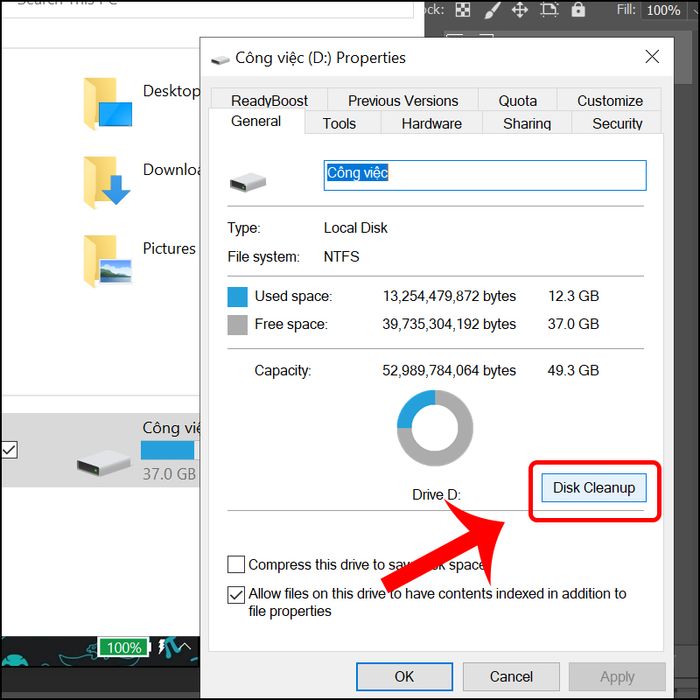Select the General tab
The image size is (700, 700).
[x=256, y=121]
